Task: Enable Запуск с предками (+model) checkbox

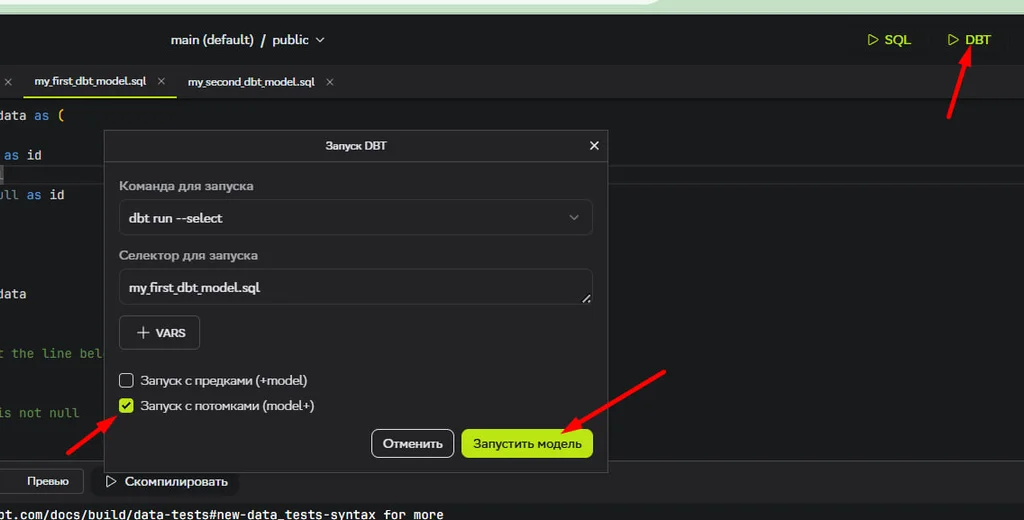Action: tap(126, 380)
